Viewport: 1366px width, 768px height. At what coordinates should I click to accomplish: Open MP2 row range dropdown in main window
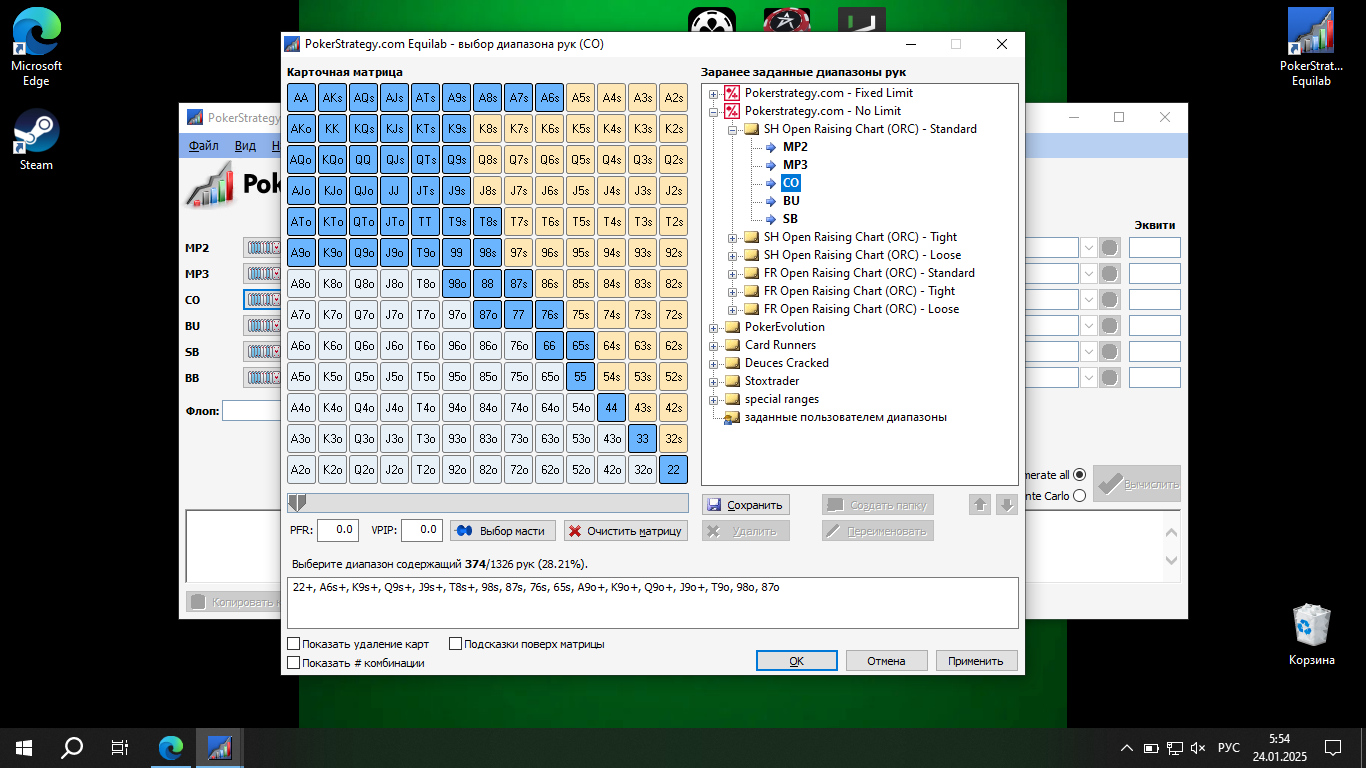(1087, 248)
